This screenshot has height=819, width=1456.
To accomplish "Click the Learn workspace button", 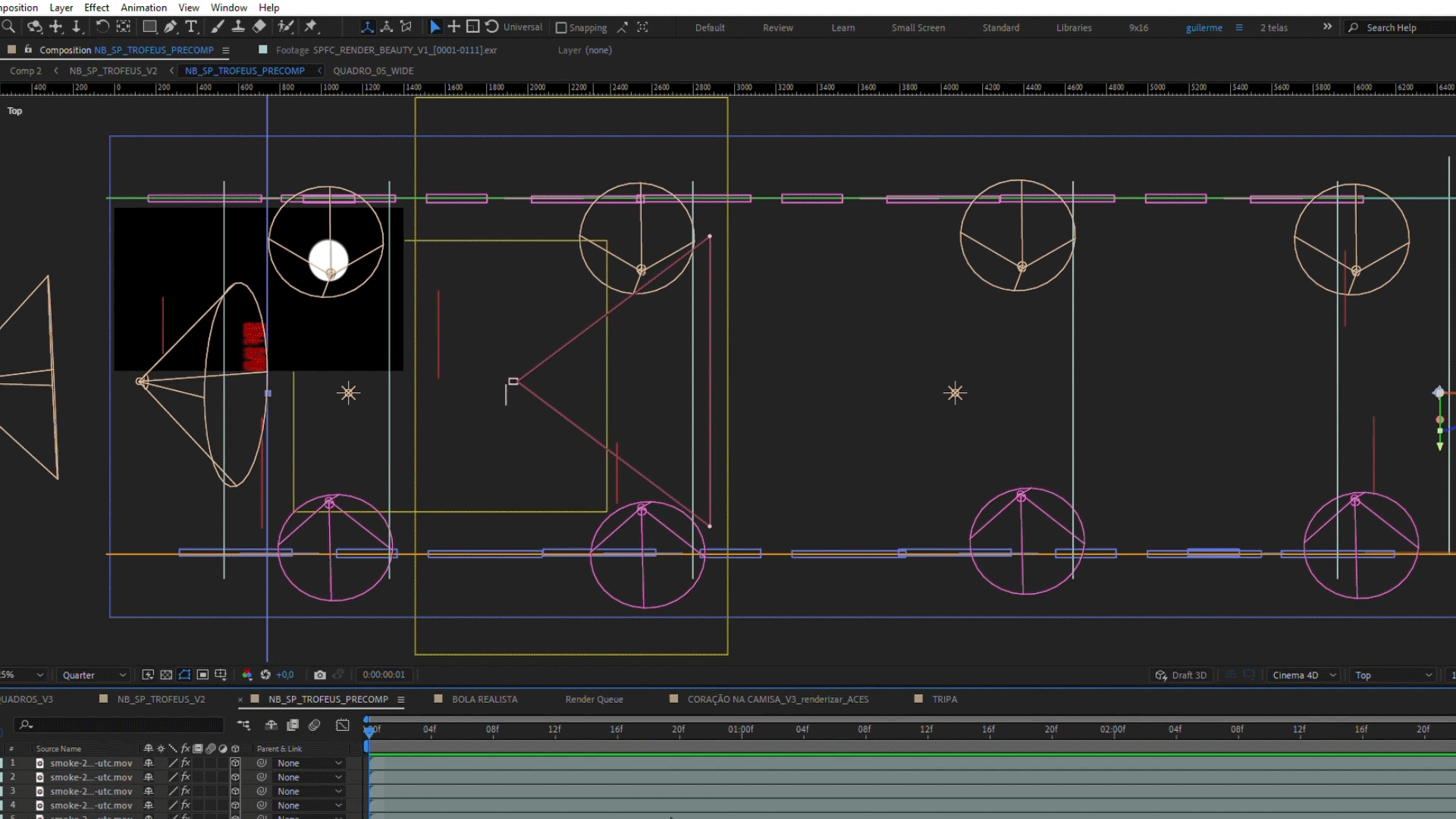I will click(x=843, y=27).
